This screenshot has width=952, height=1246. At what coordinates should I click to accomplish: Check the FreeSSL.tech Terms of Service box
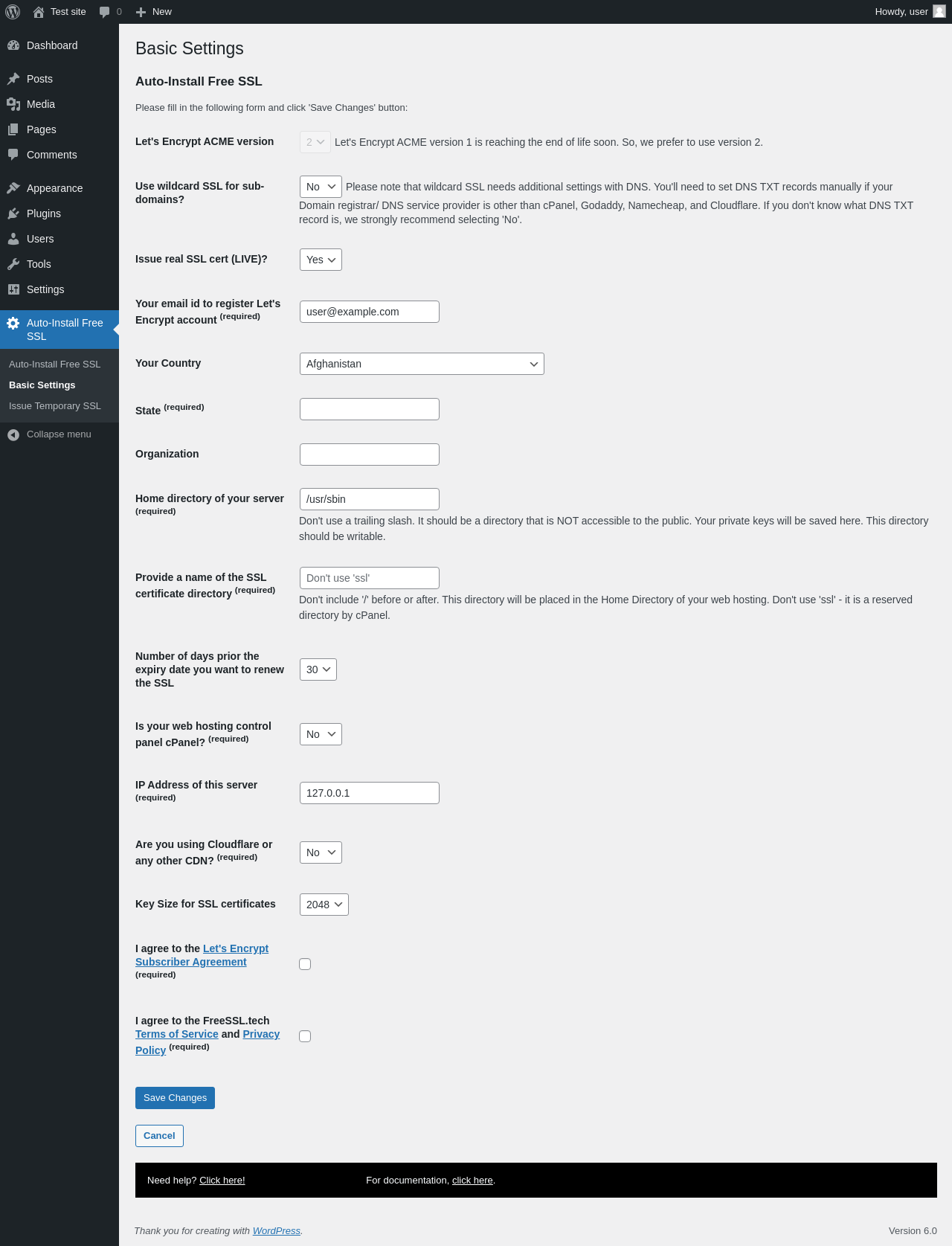[x=305, y=1036]
